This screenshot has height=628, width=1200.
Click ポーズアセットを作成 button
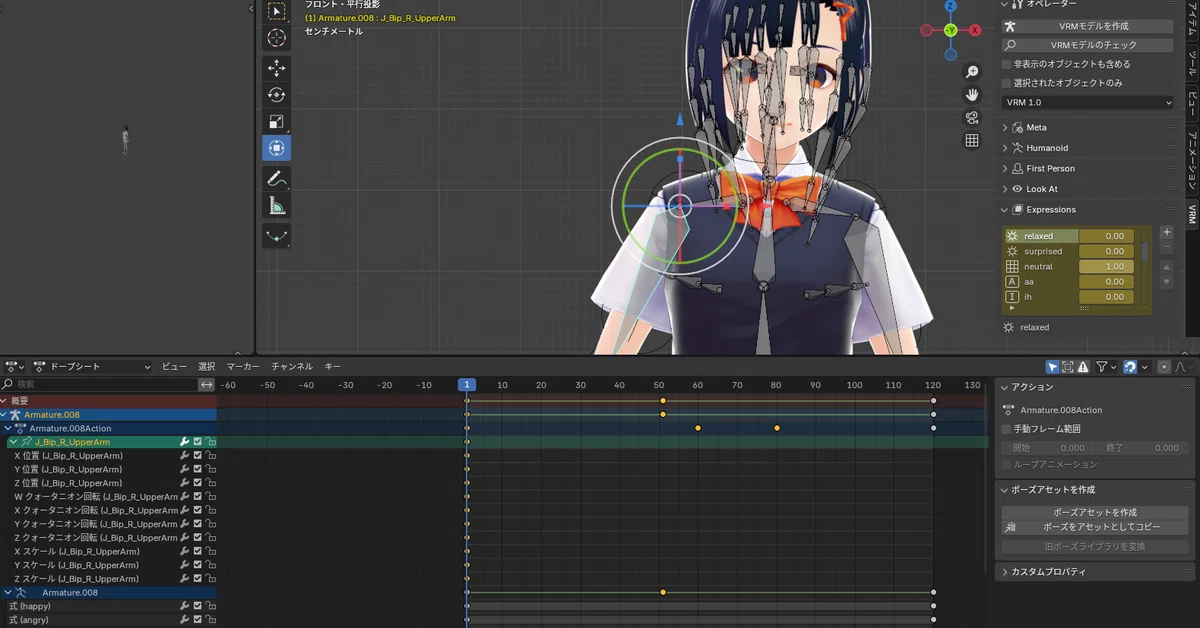click(x=1095, y=512)
